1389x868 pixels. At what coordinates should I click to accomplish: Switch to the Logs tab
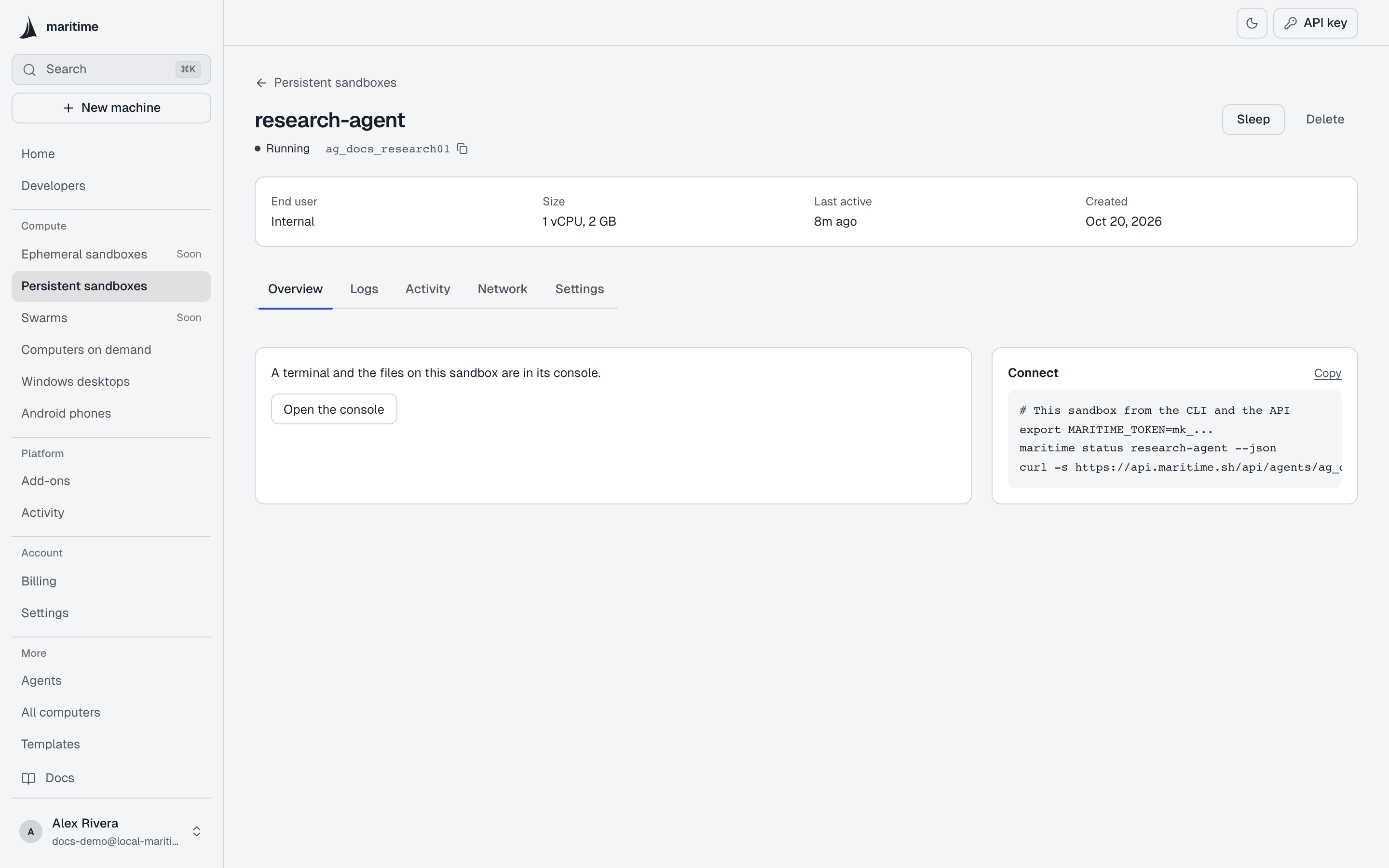[364, 289]
